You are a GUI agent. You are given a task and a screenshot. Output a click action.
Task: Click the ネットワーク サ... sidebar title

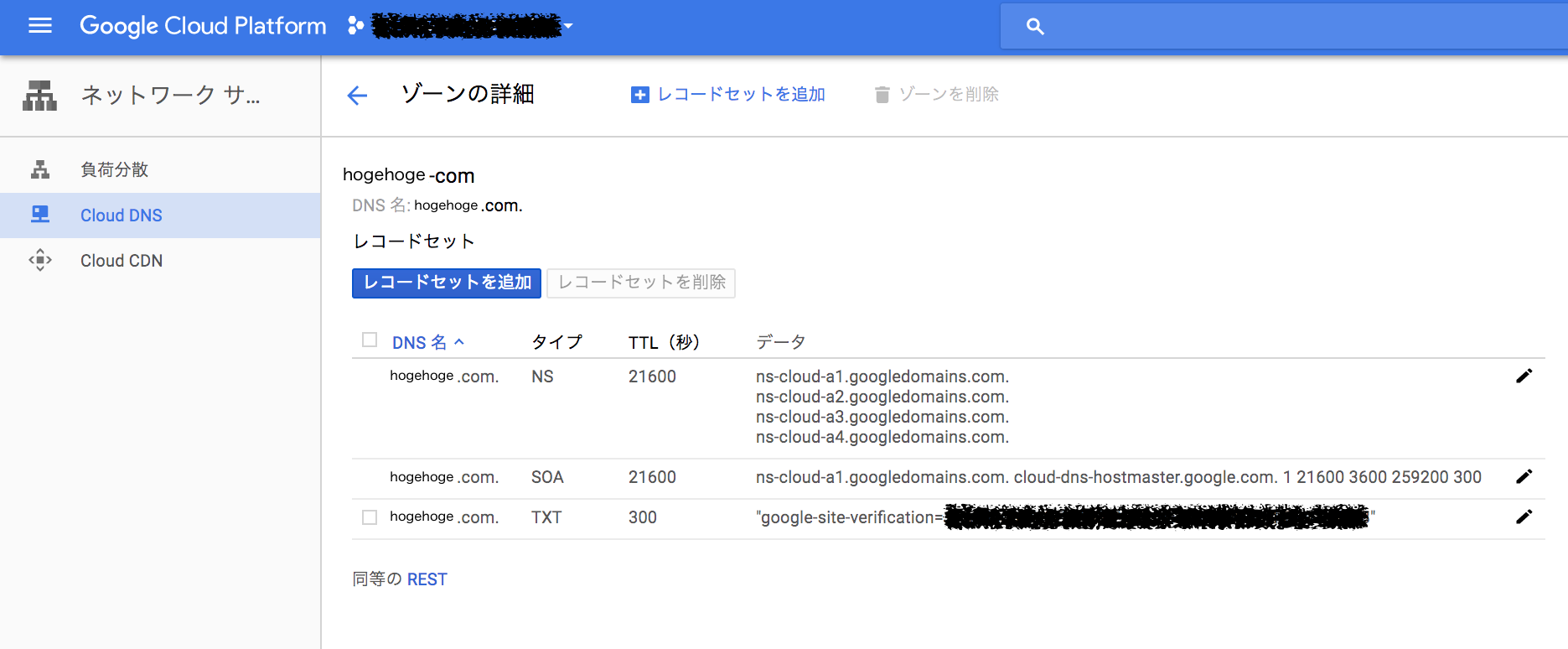(x=170, y=96)
